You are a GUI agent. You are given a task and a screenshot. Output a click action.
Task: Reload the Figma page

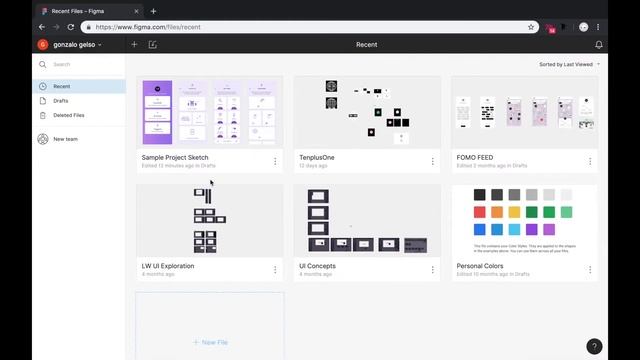click(71, 27)
